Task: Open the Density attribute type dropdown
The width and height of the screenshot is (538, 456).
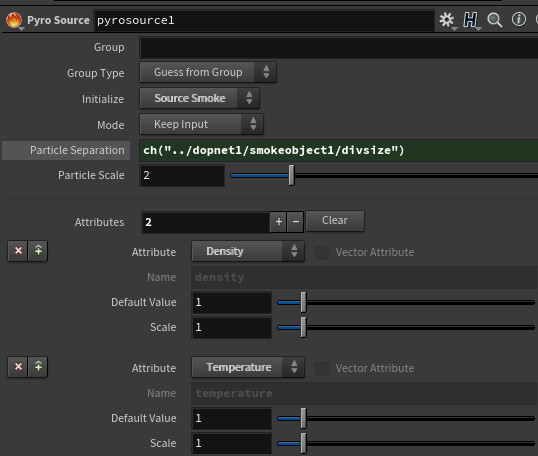Action: 248,252
